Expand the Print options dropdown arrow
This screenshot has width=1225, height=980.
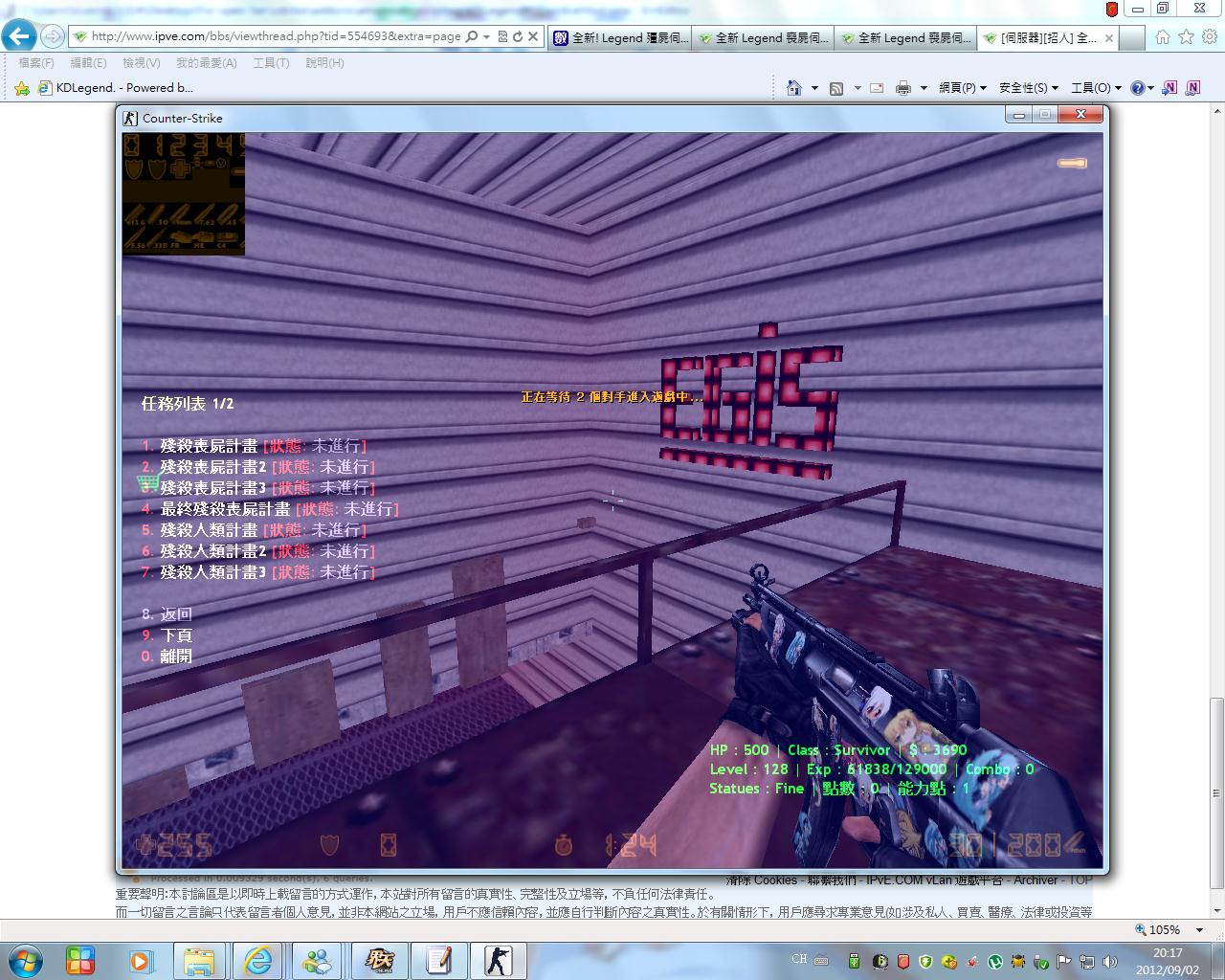coord(924,88)
